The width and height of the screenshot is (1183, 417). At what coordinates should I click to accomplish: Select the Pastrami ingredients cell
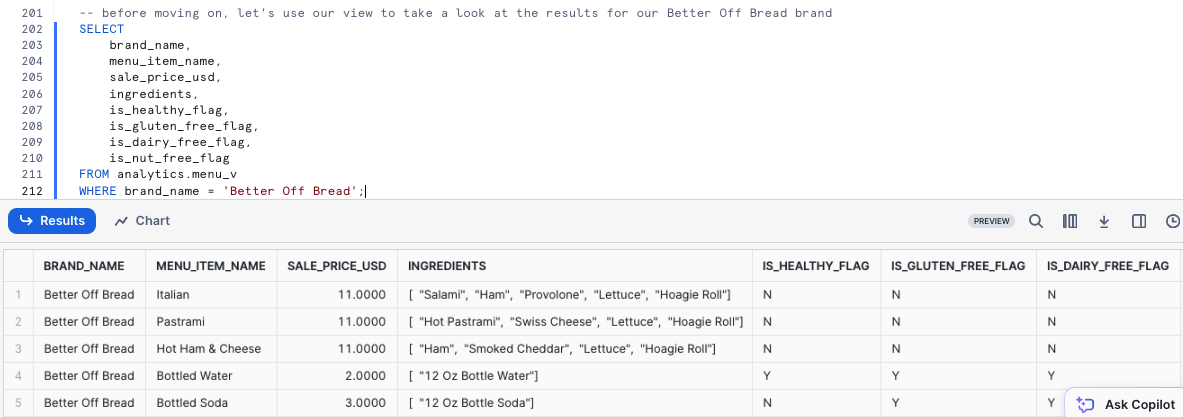575,321
